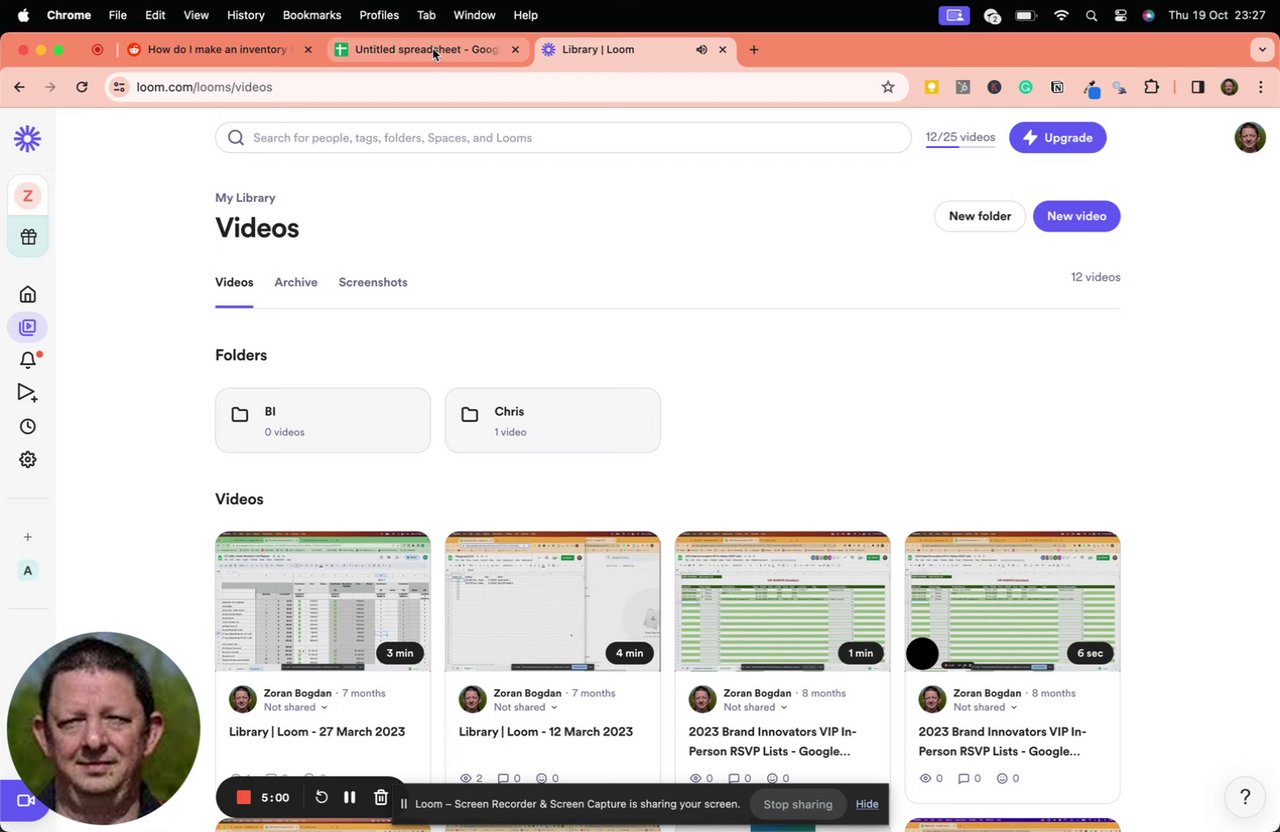Toggle the Chrome side panel icon
The width and height of the screenshot is (1280, 832).
coord(1198,87)
